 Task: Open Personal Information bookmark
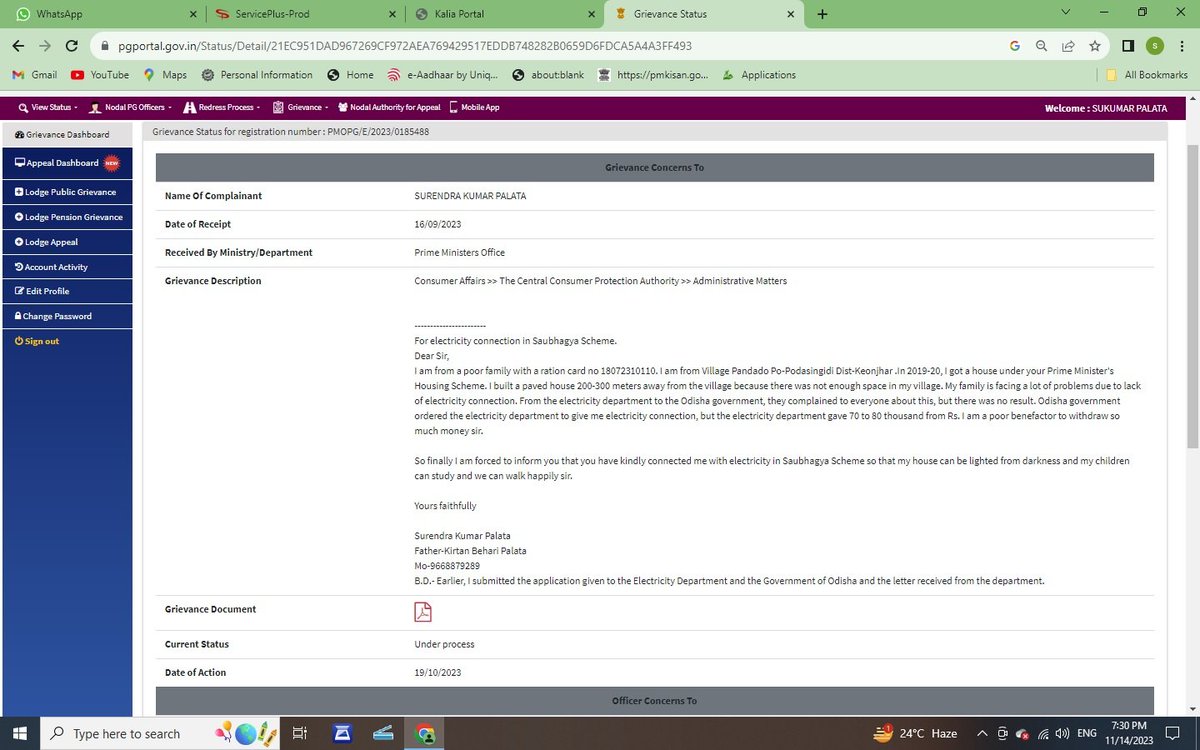[x=256, y=75]
